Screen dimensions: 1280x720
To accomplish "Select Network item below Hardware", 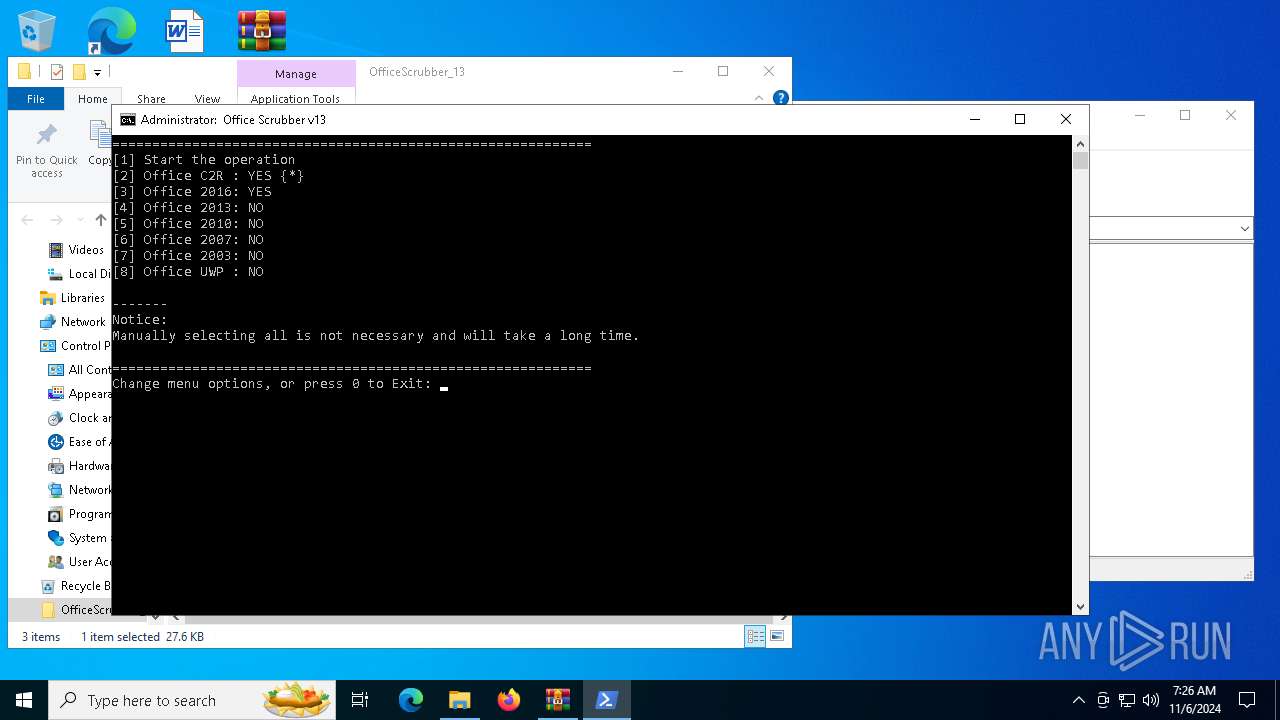I will [x=80, y=490].
